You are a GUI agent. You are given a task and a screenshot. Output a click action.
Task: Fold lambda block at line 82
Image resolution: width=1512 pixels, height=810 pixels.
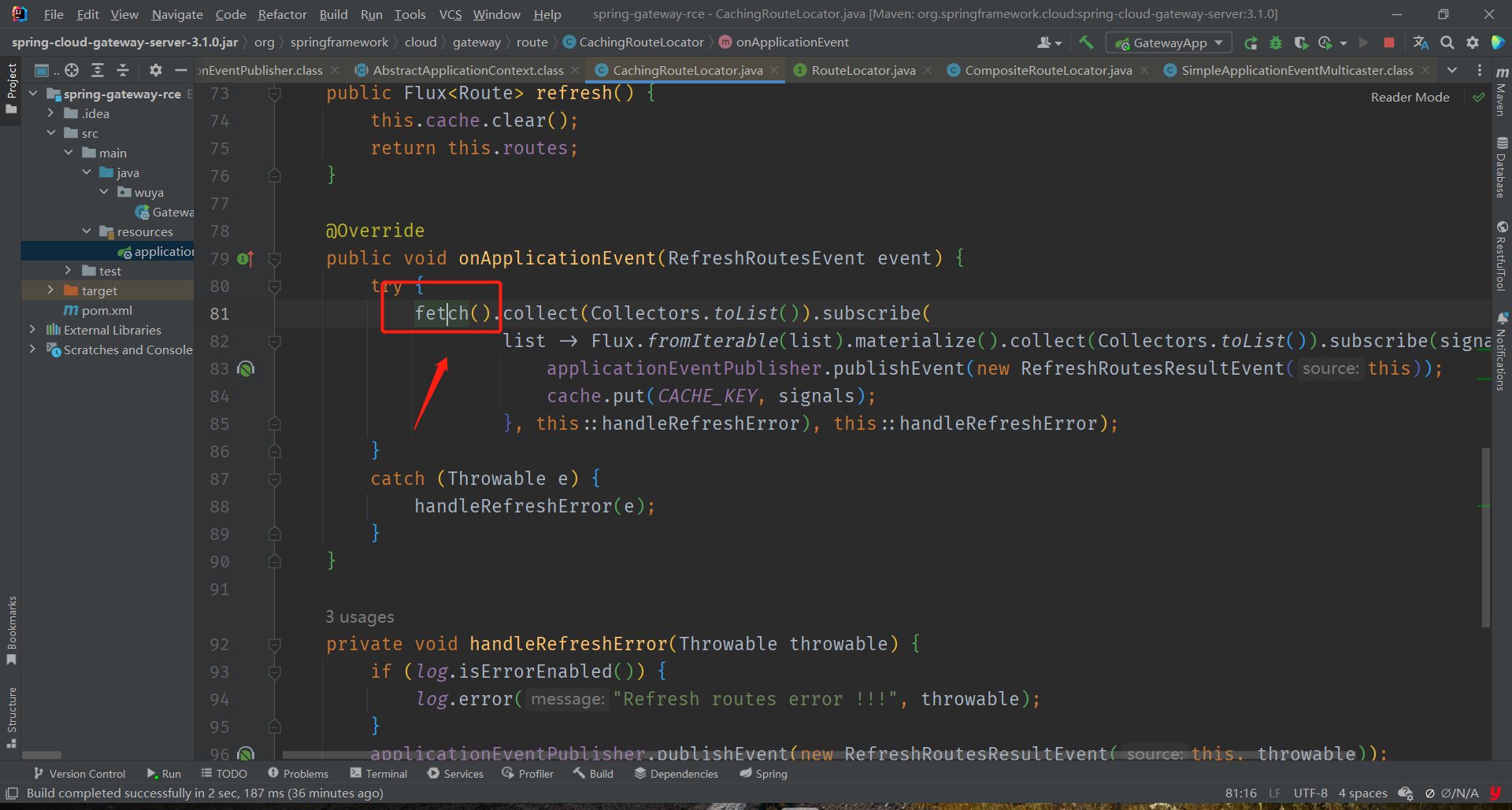(274, 342)
